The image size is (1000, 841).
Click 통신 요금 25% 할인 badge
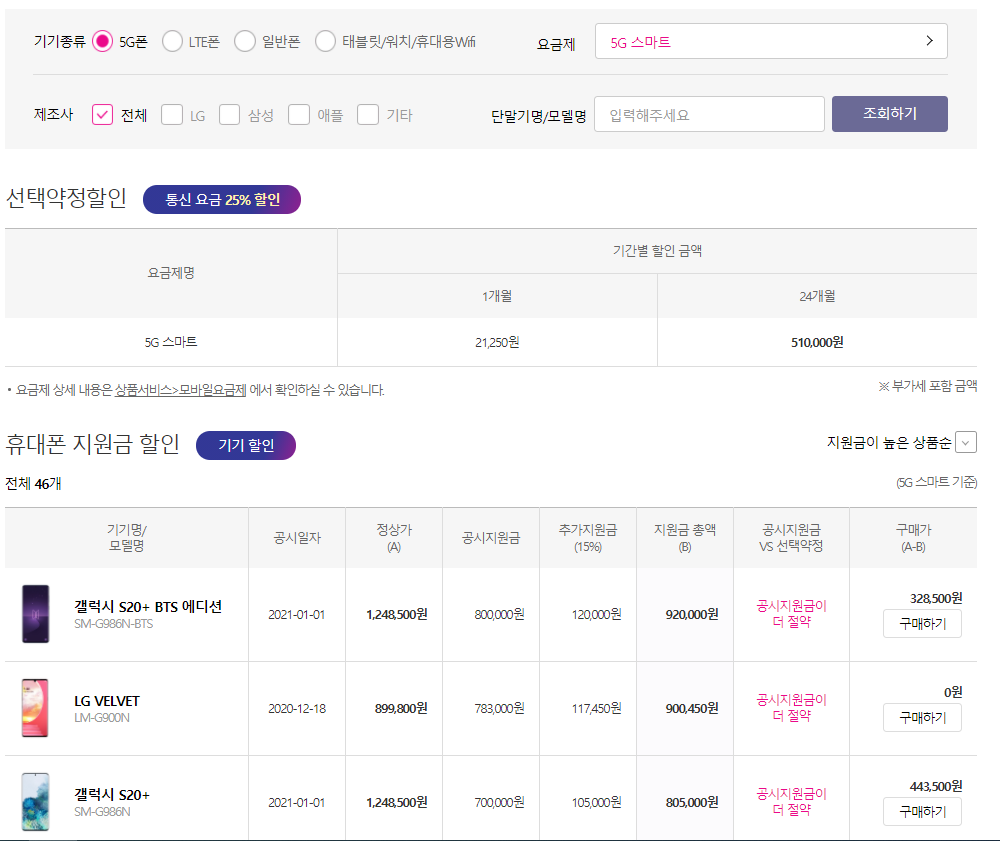coord(222,200)
